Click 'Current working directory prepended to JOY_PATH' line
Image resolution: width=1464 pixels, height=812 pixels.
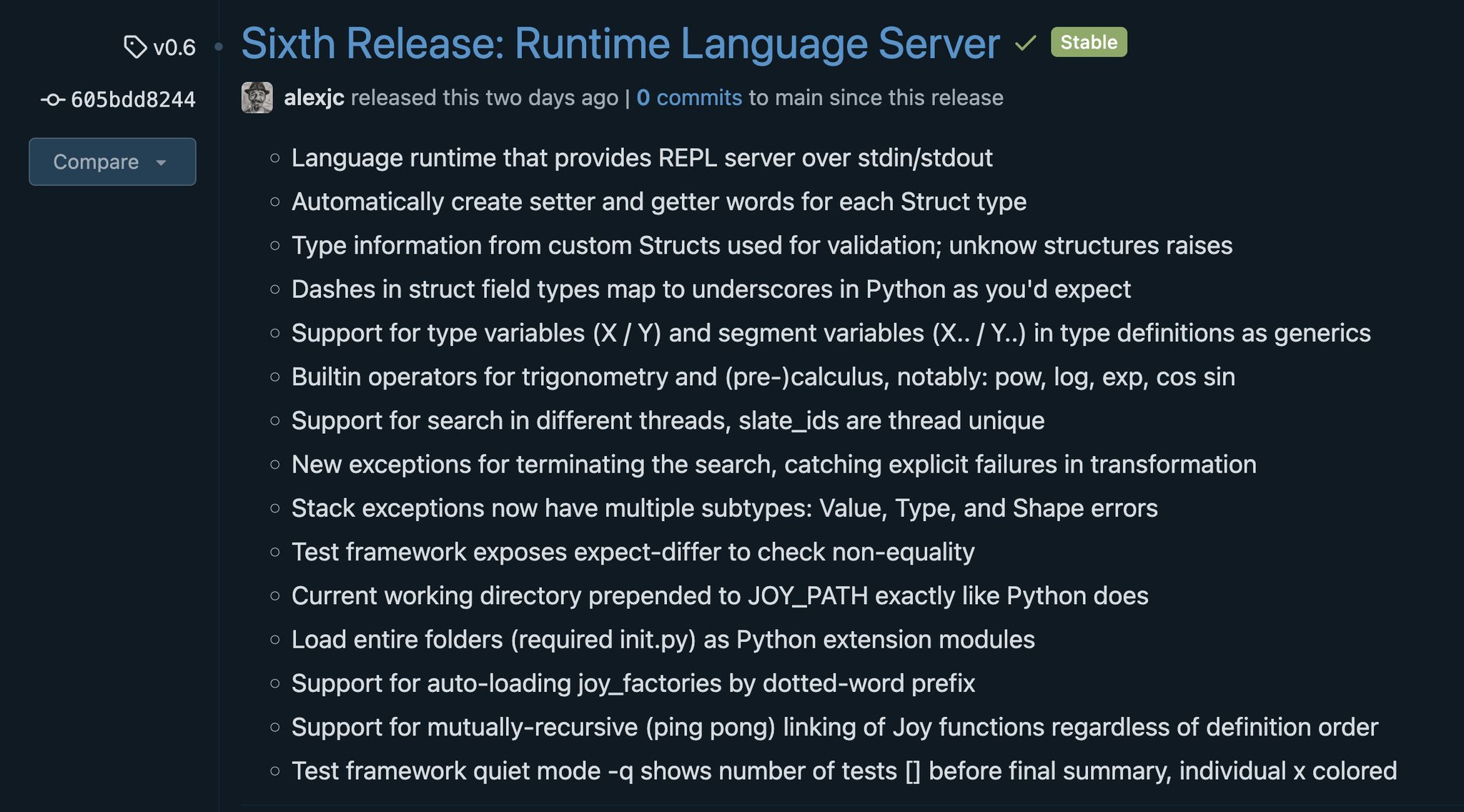tap(720, 595)
